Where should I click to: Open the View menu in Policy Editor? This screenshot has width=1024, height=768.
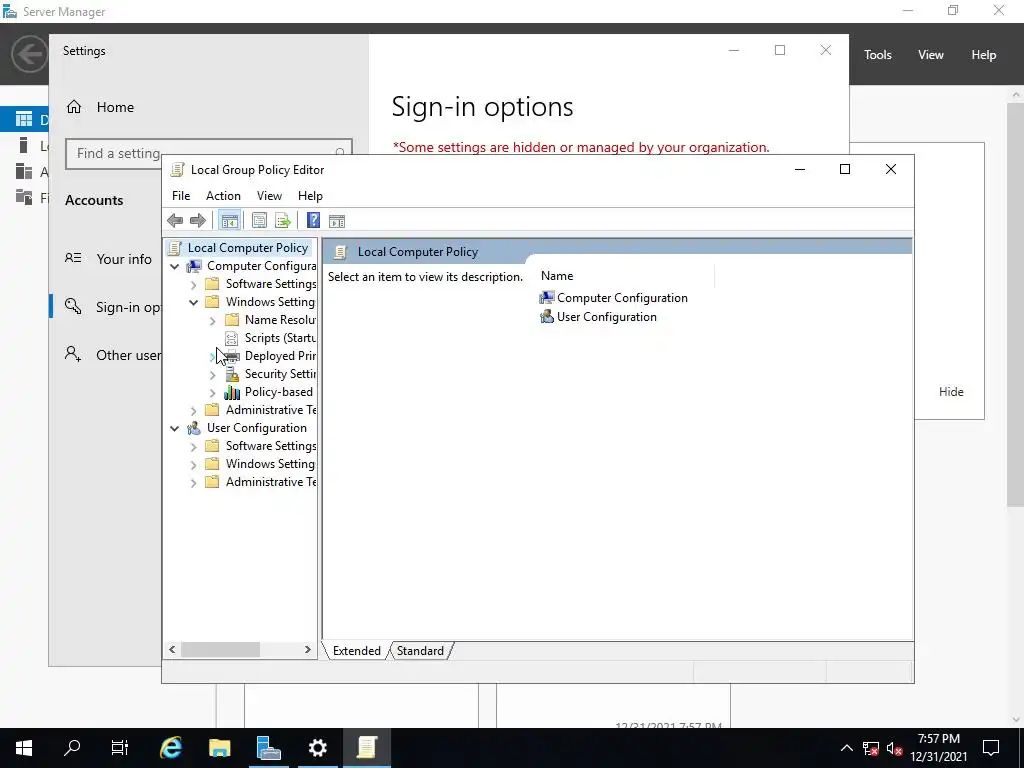tap(269, 196)
